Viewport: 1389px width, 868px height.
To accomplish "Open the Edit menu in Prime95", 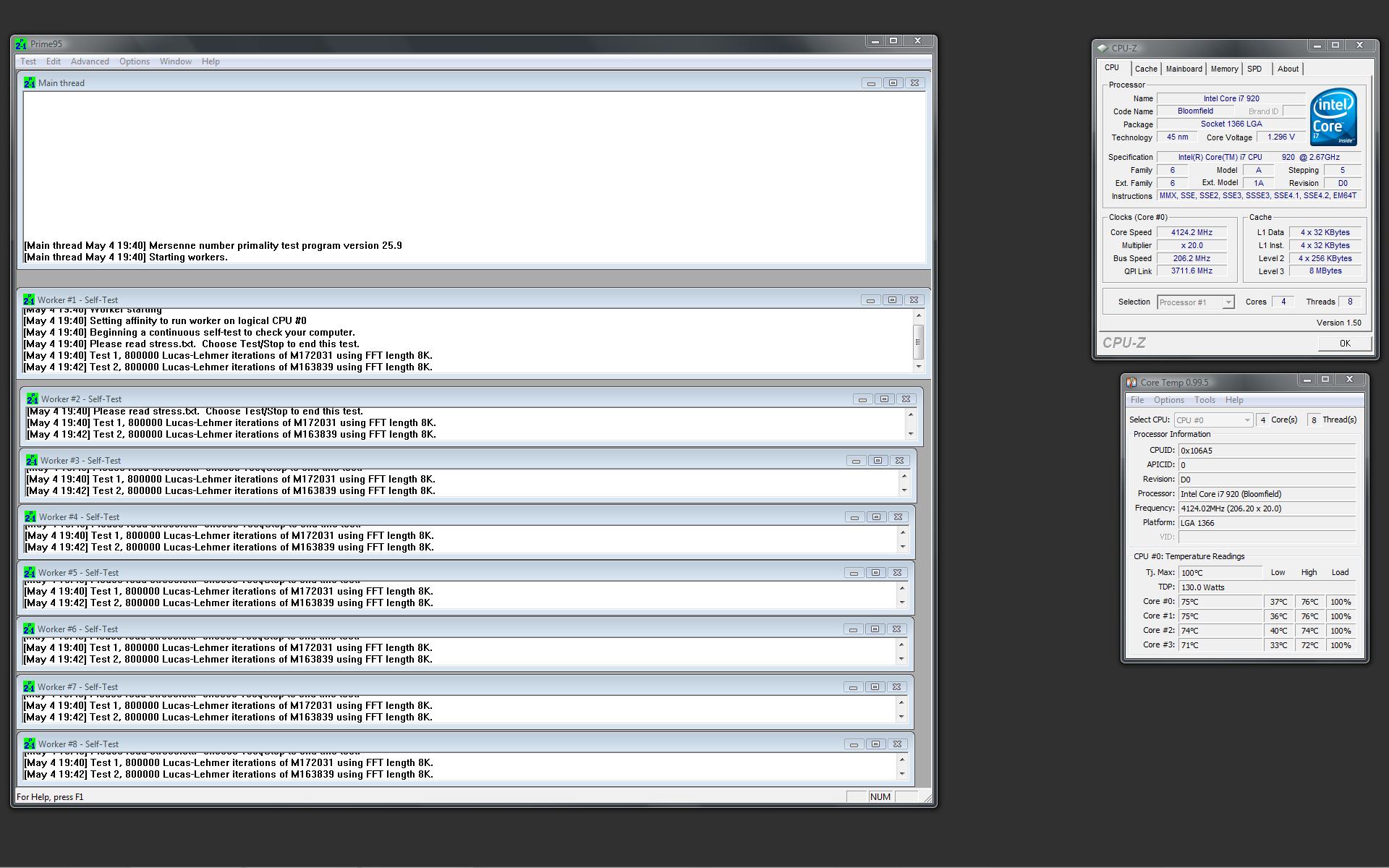I will (x=54, y=61).
